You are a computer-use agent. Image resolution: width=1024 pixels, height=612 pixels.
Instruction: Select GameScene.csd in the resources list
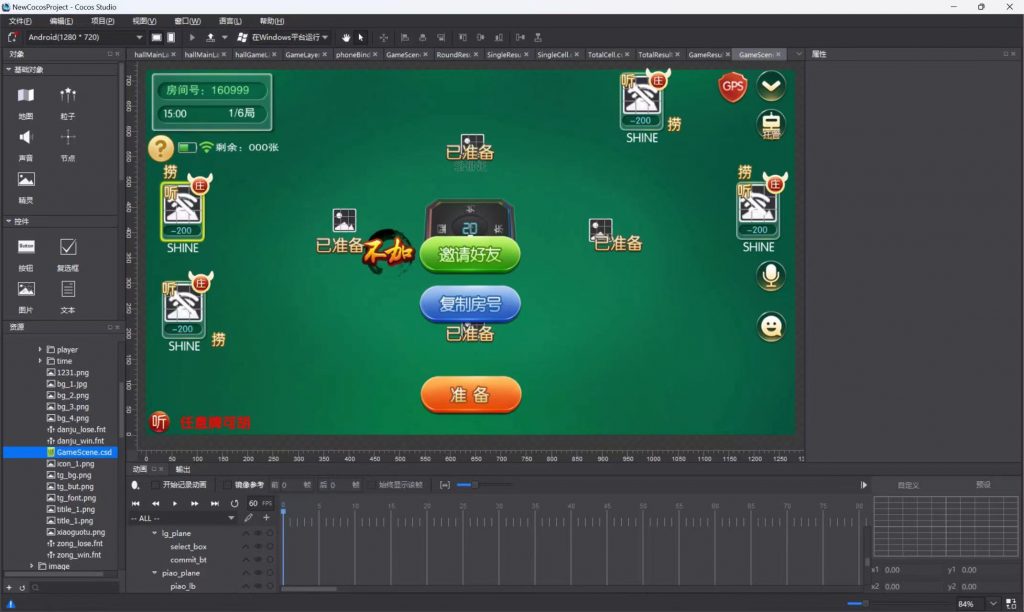tap(84, 452)
